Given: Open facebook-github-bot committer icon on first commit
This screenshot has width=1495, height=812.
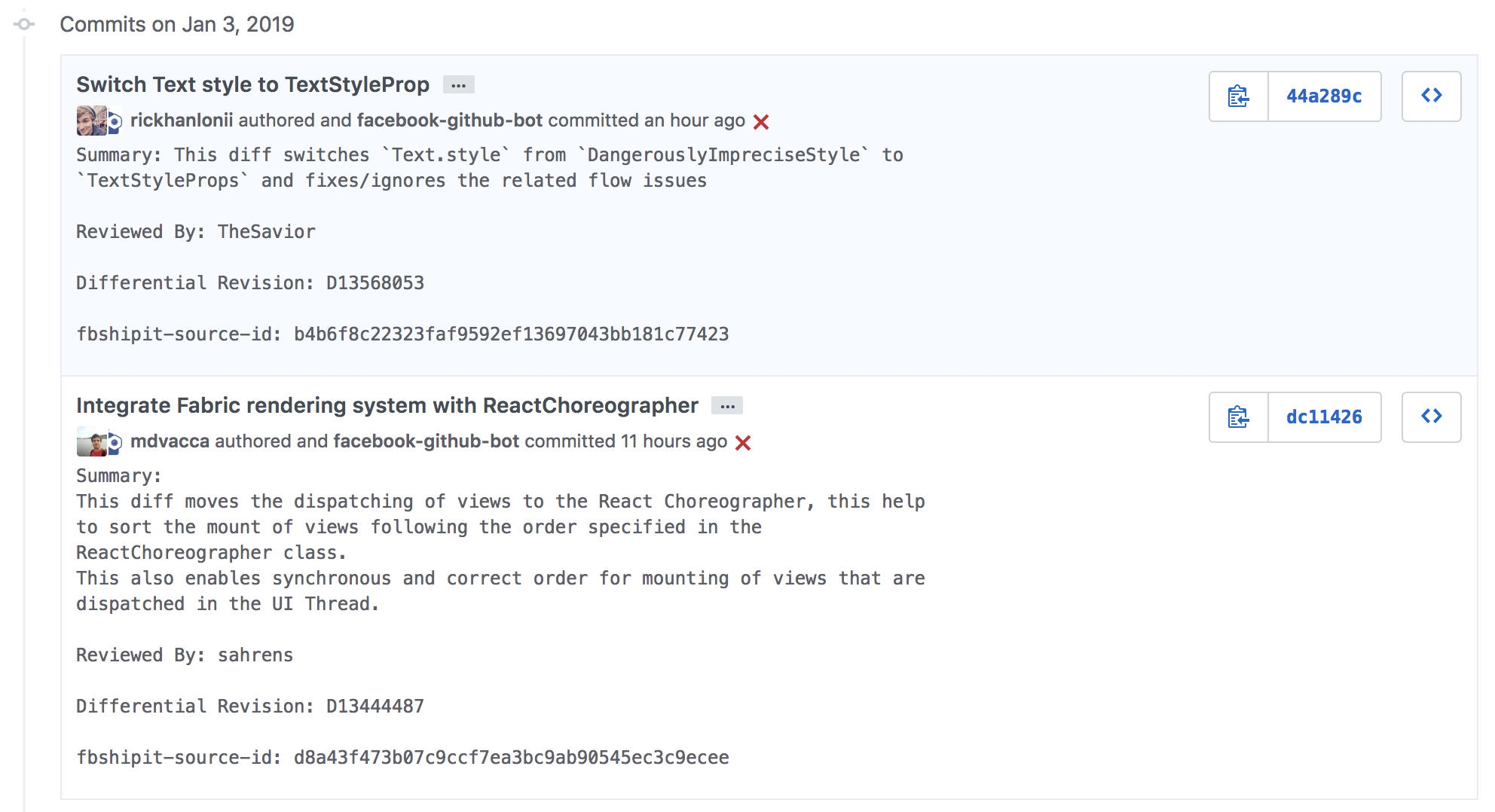Looking at the screenshot, I should point(113,121).
